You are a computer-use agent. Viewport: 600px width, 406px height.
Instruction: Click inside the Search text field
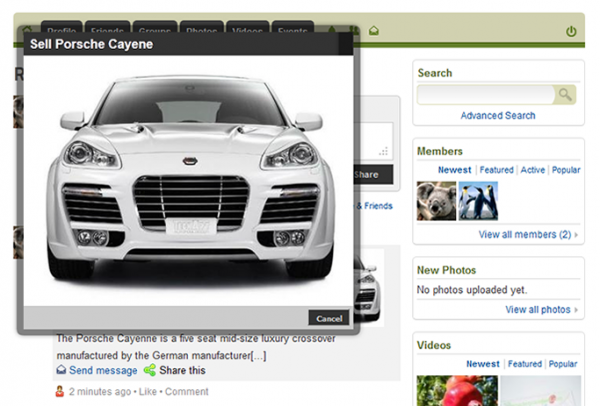coord(485,95)
